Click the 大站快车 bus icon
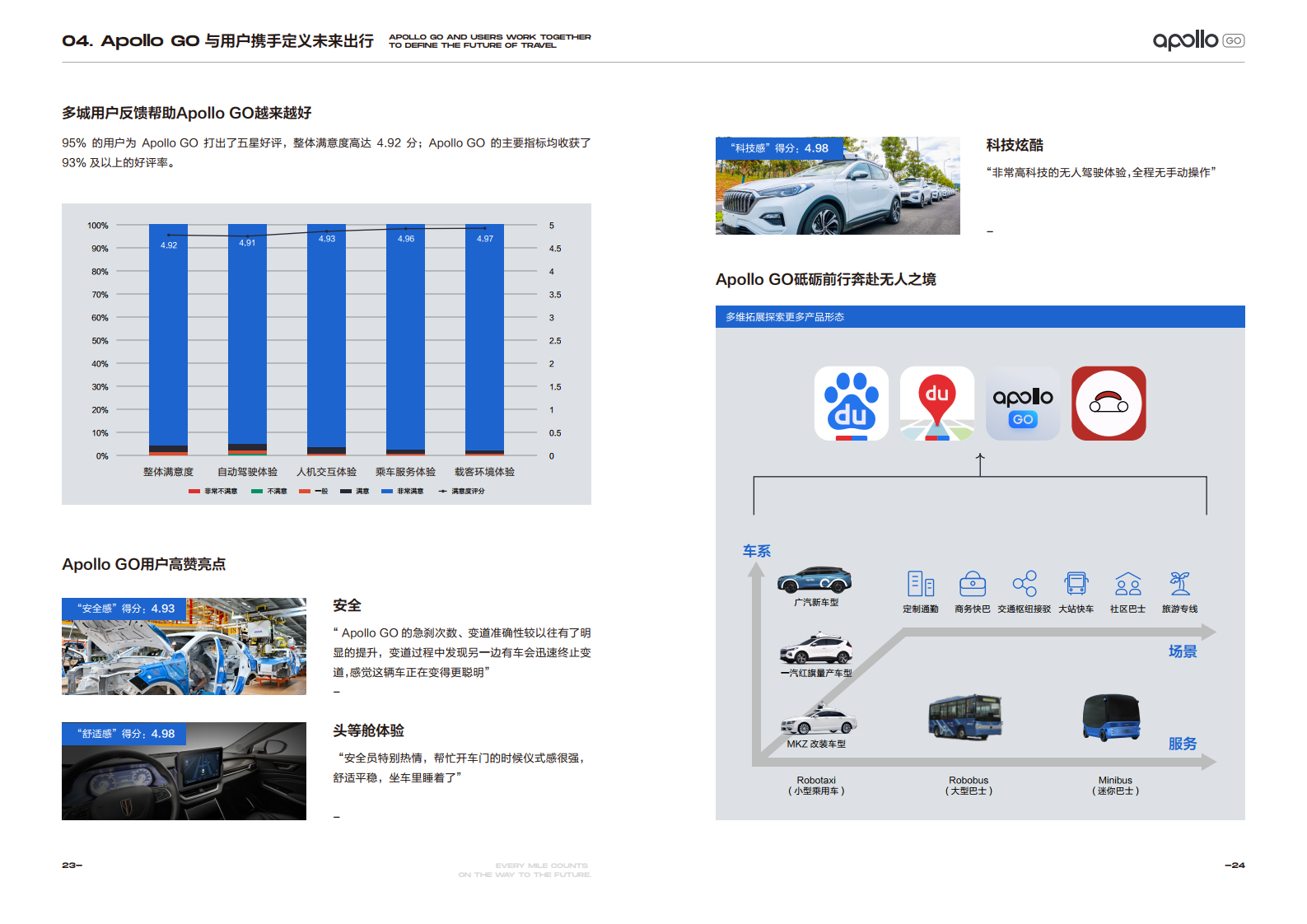This screenshot has height=924, width=1307. pyautogui.click(x=1076, y=583)
